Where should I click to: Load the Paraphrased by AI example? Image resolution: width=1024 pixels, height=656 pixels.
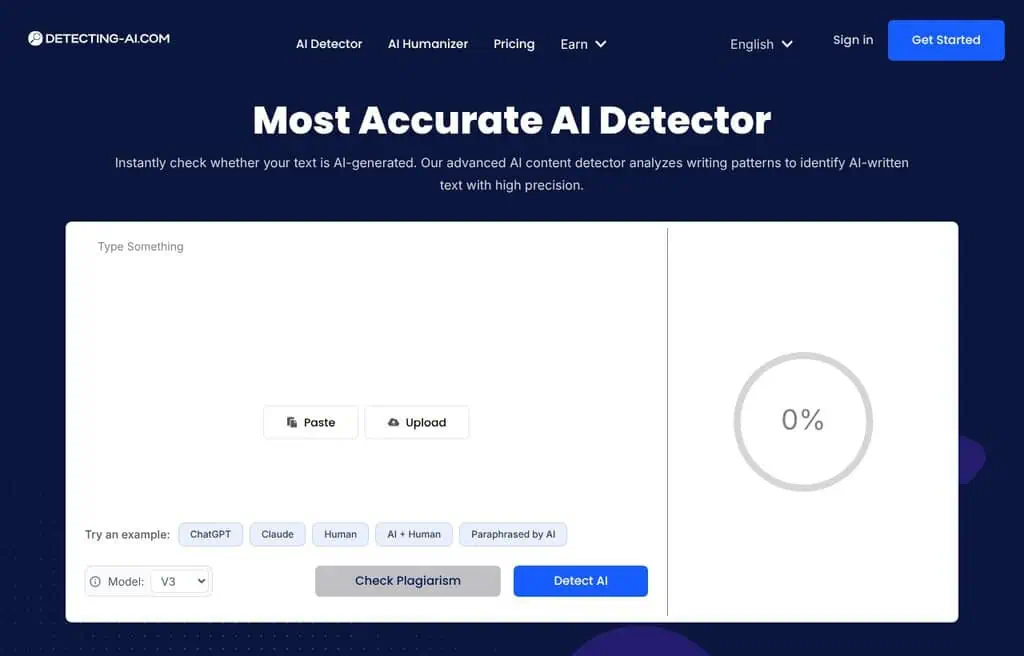tap(513, 534)
